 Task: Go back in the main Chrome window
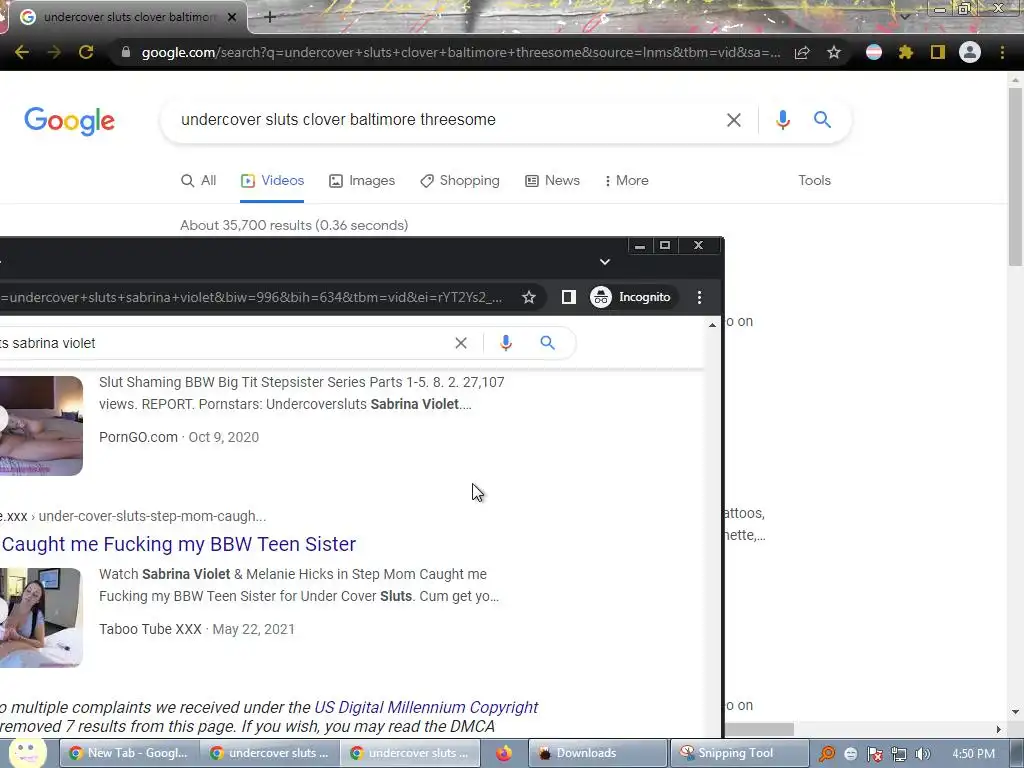click(x=22, y=52)
